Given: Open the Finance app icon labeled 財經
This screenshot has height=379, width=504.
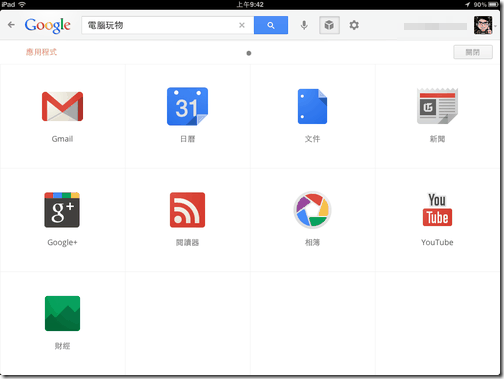Looking at the screenshot, I should (62, 313).
